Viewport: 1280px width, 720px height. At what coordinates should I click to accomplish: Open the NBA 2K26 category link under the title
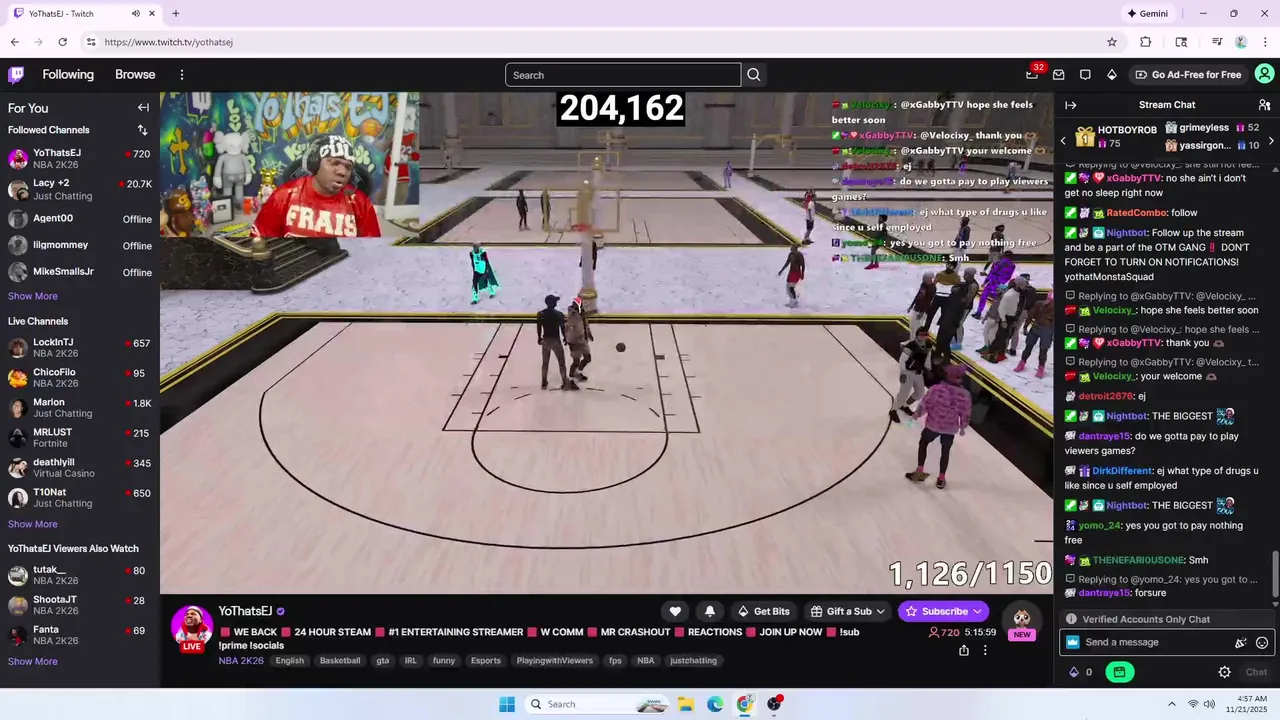click(241, 660)
